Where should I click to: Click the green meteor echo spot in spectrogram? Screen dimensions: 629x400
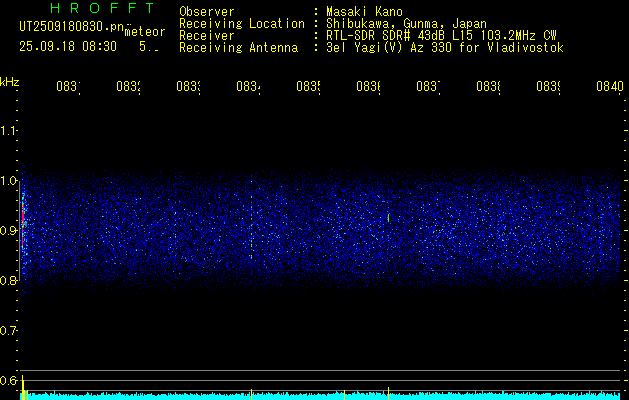[388, 216]
